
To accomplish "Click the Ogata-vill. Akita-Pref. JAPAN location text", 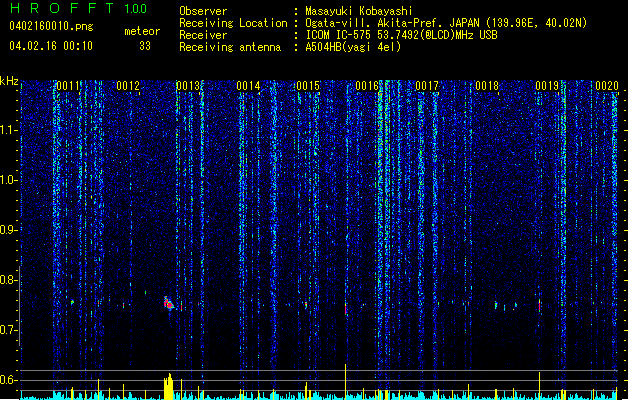I will [x=446, y=23].
